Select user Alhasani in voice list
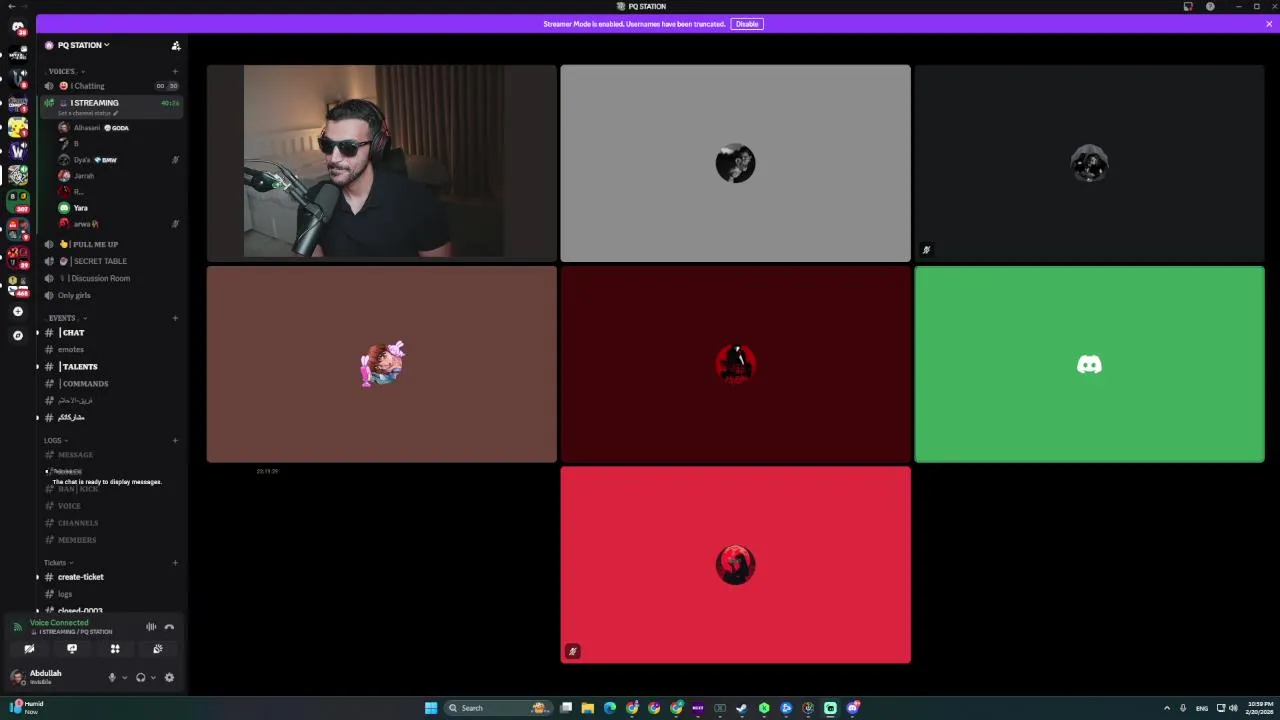This screenshot has height=720, width=1280. (x=119, y=128)
